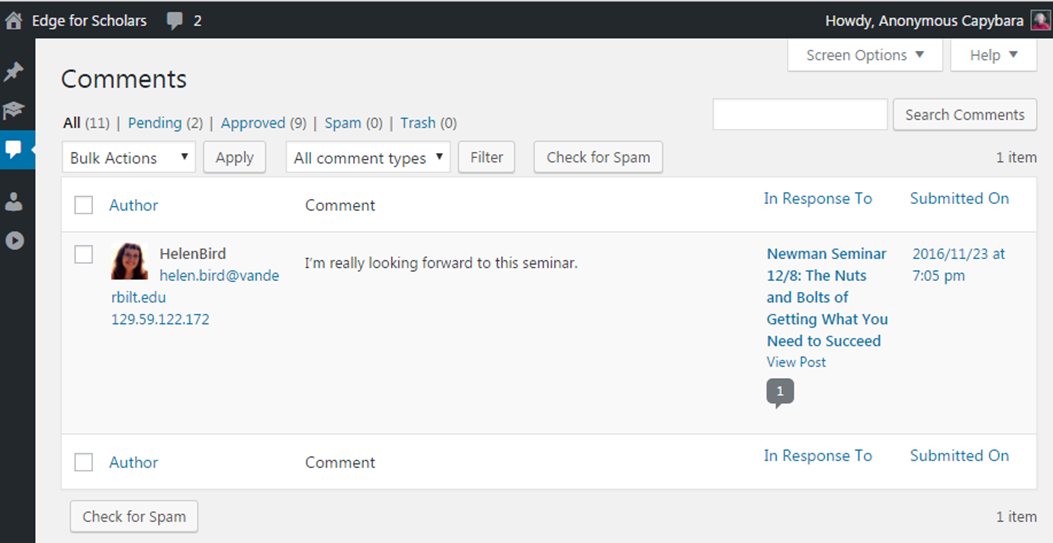Select the Comments icon in sidebar
This screenshot has width=1053, height=543.
tap(14, 150)
